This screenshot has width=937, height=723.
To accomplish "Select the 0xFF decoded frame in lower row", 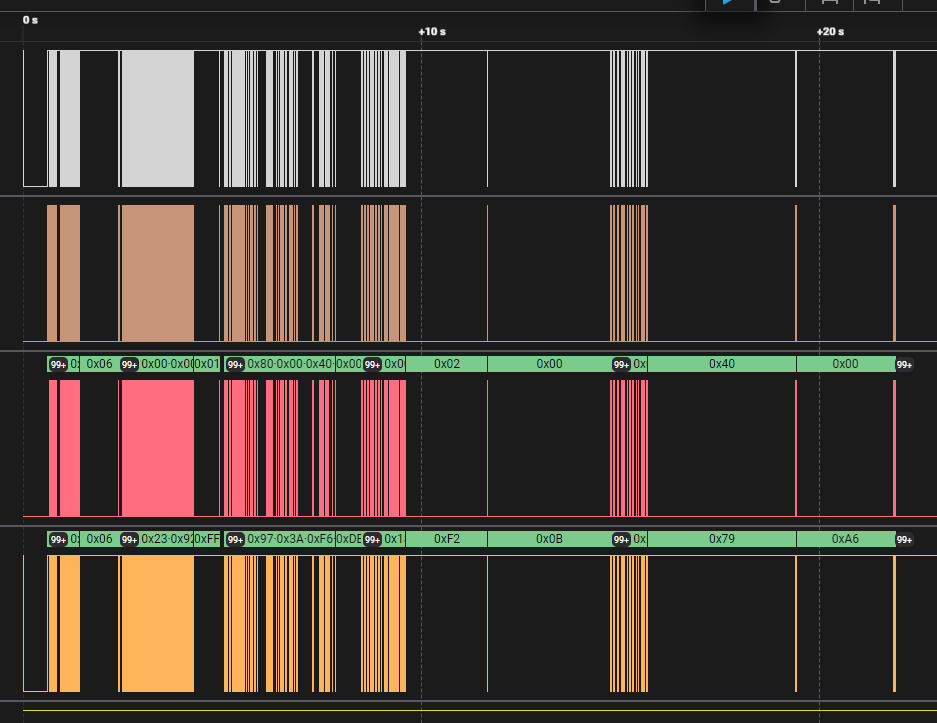I will tap(207, 539).
